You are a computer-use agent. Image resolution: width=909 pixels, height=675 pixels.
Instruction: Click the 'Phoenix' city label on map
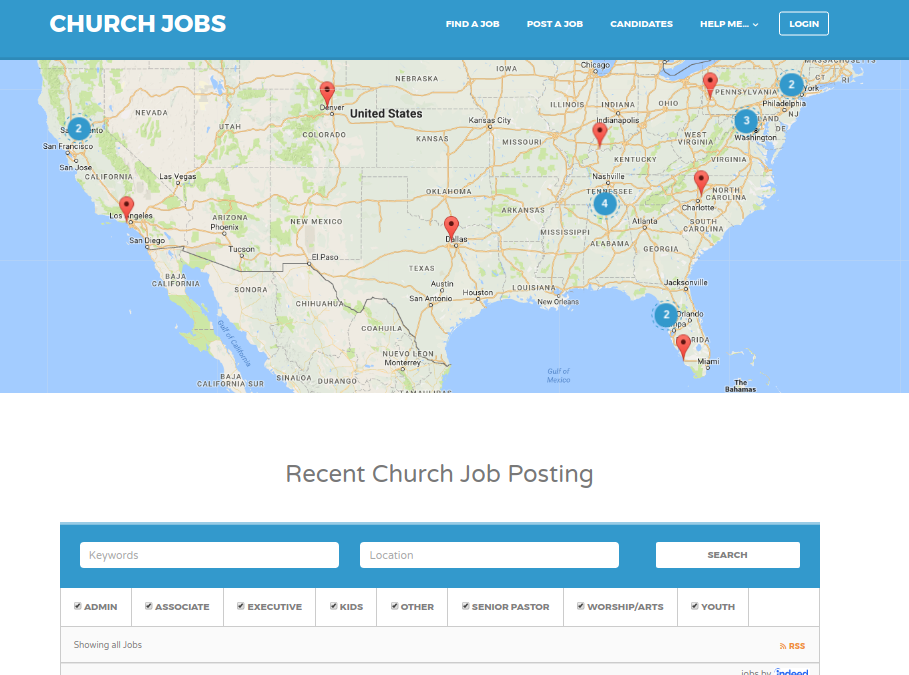point(224,227)
